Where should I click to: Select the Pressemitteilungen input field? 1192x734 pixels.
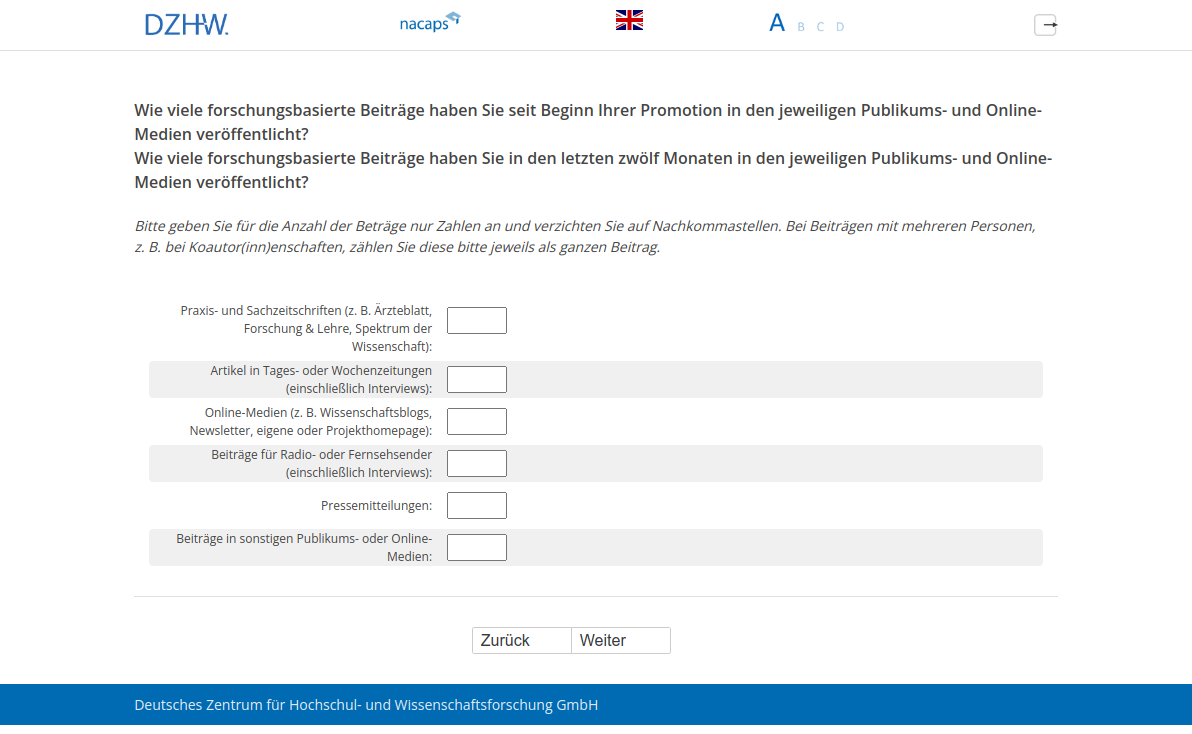pyautogui.click(x=476, y=505)
